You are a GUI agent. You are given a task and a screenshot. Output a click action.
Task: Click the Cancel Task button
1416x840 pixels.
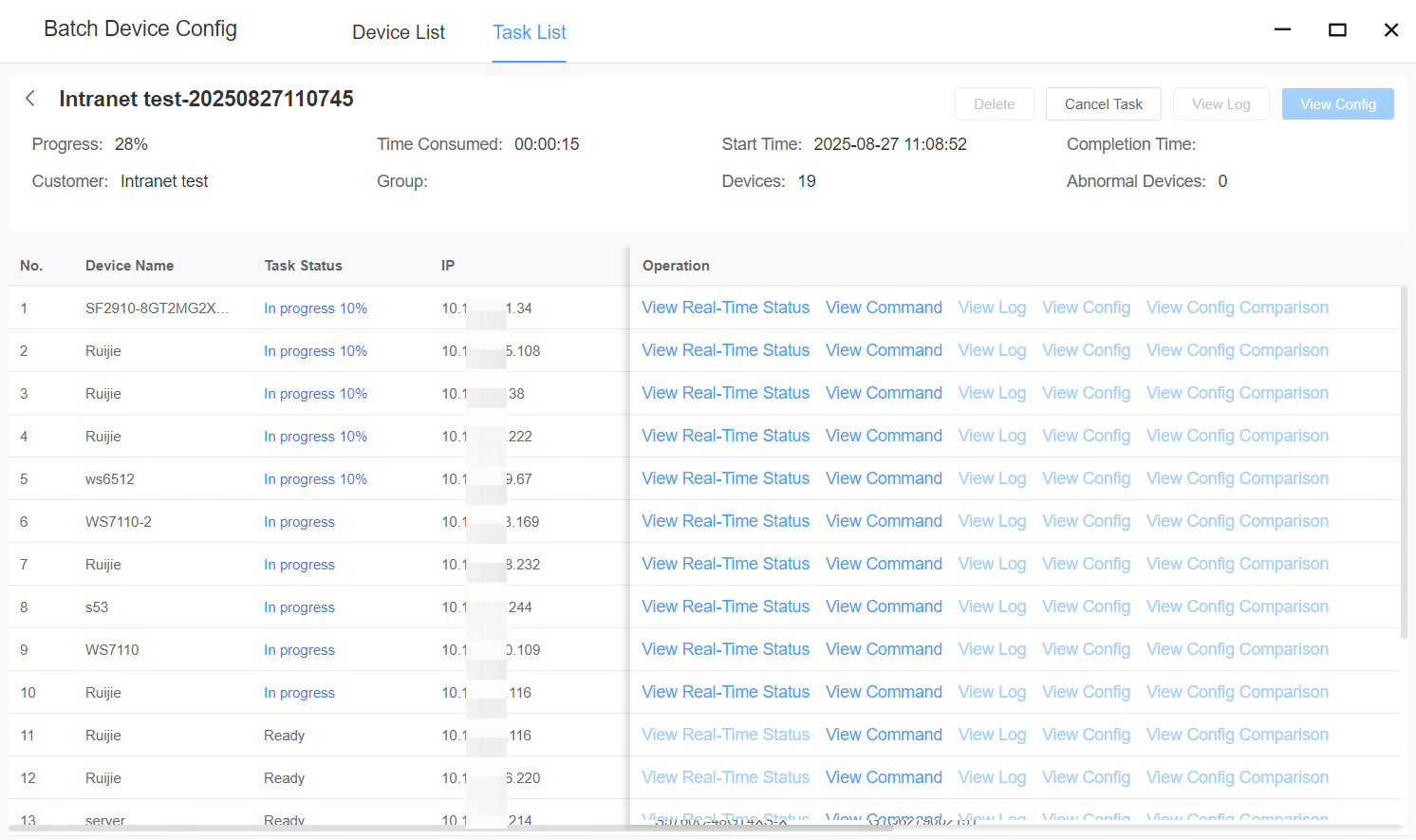1104,104
